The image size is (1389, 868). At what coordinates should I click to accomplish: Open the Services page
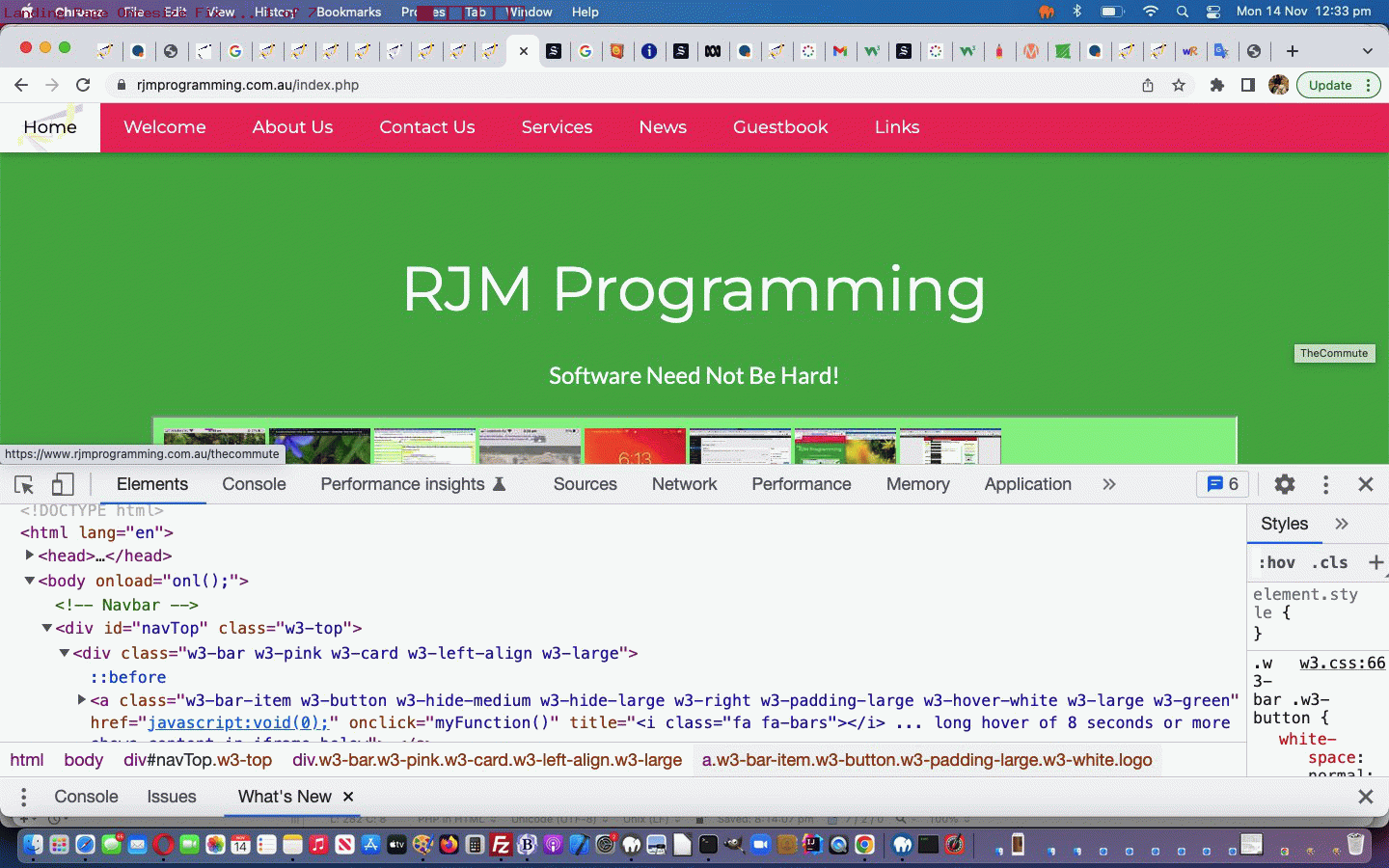point(557,127)
